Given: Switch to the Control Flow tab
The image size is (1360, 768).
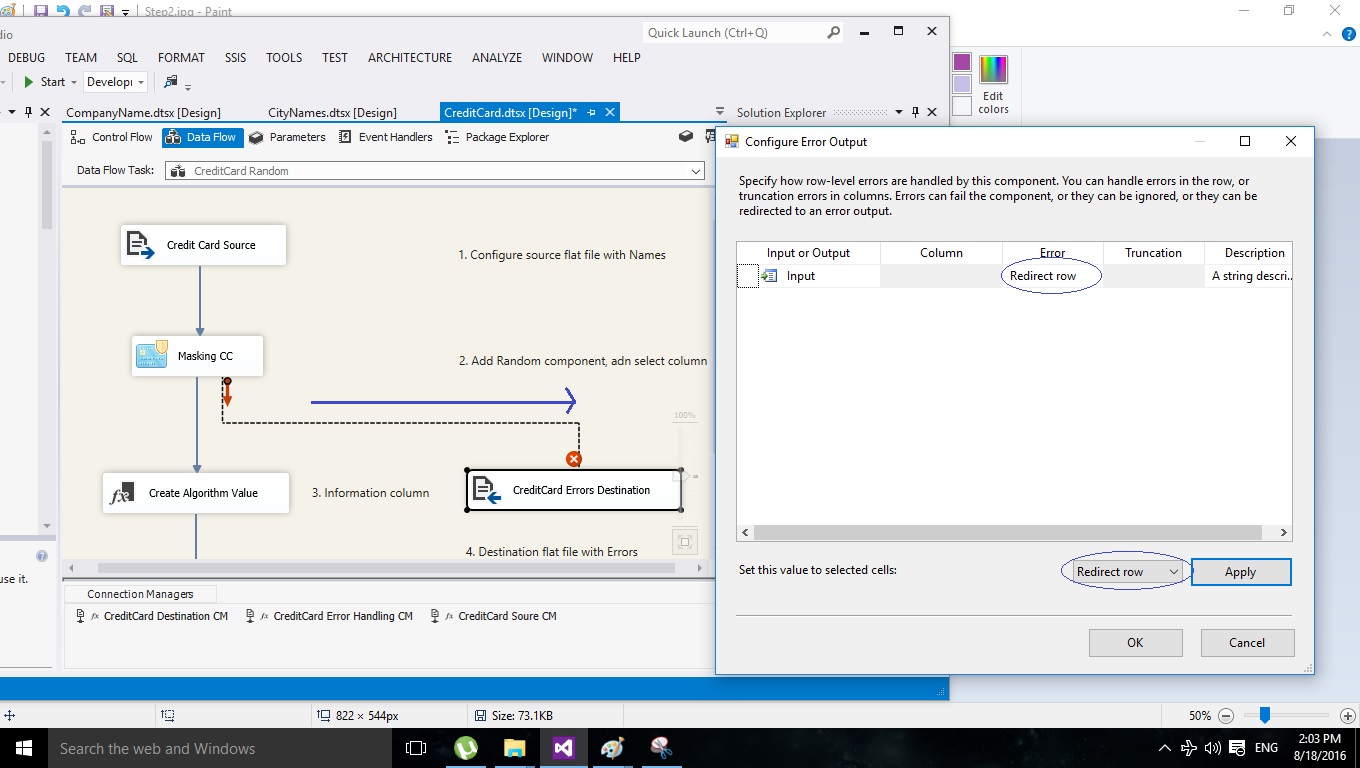Looking at the screenshot, I should tap(112, 137).
